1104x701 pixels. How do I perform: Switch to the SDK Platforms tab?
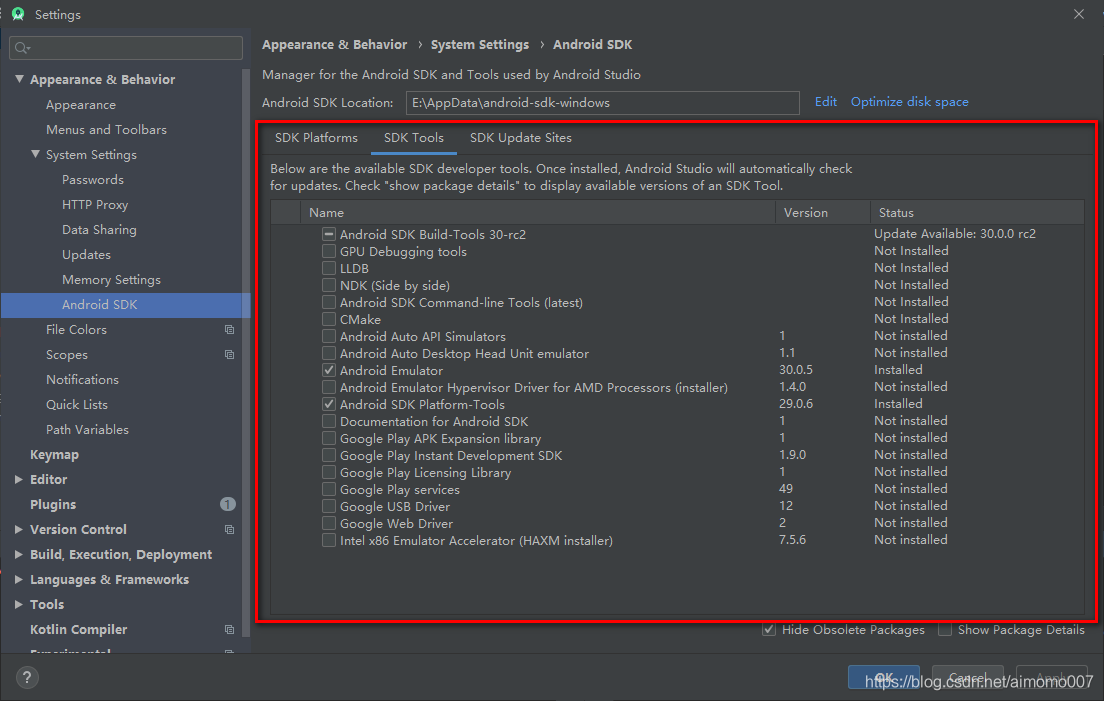point(316,138)
